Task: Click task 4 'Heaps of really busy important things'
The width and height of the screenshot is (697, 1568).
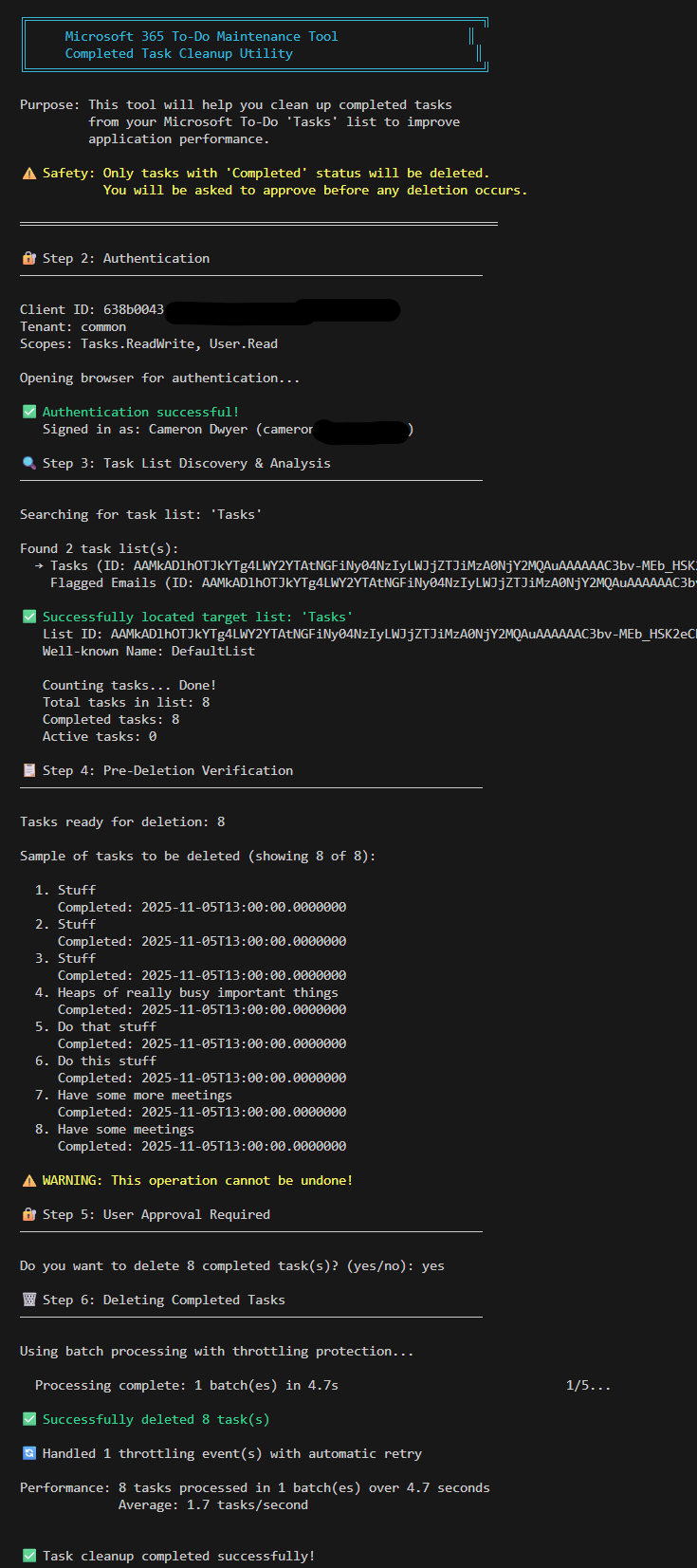Action: coord(197,993)
